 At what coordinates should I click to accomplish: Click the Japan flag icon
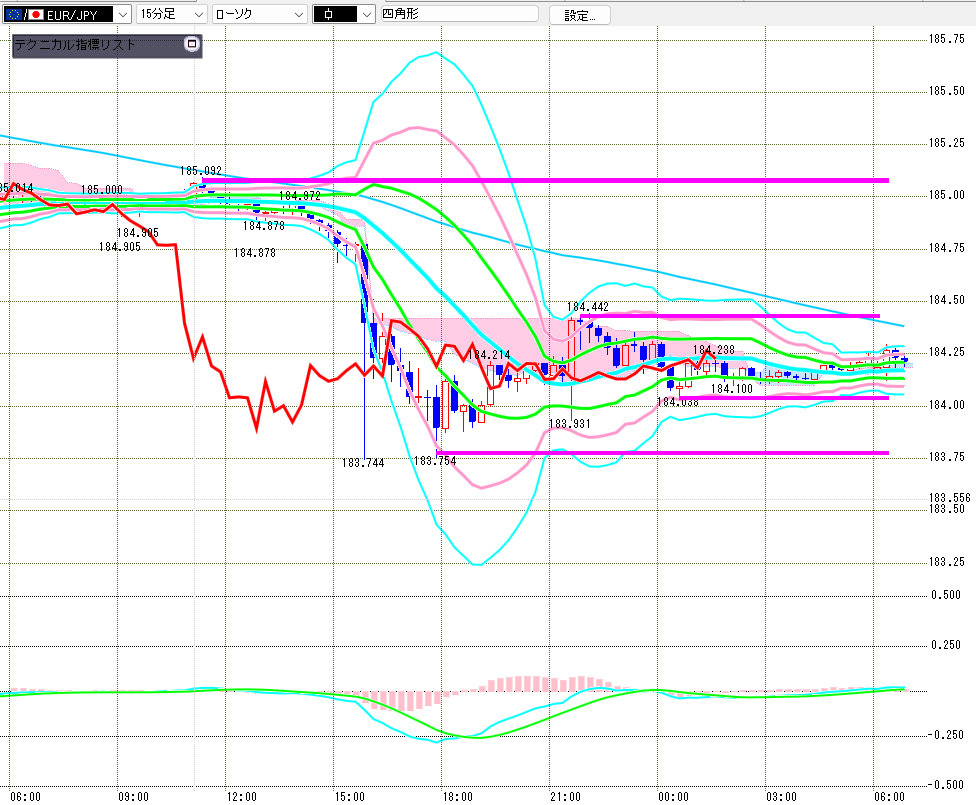(x=36, y=14)
